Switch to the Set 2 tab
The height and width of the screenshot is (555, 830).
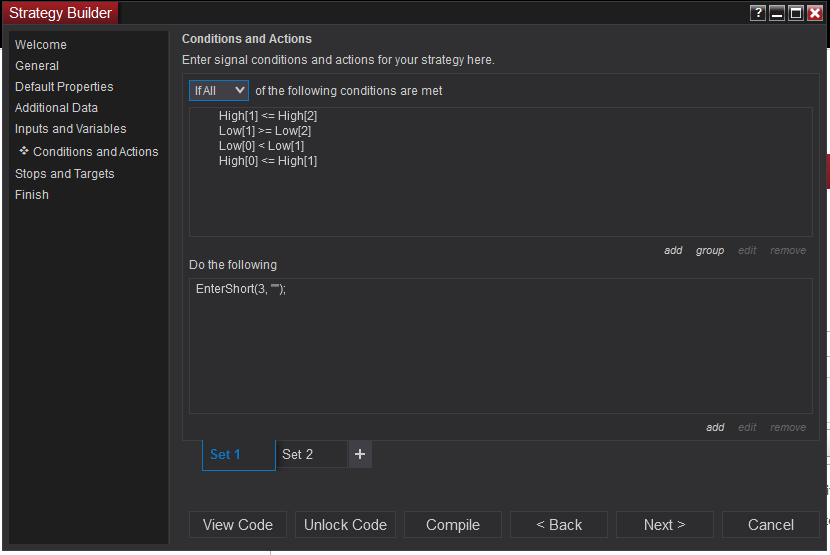coord(298,454)
